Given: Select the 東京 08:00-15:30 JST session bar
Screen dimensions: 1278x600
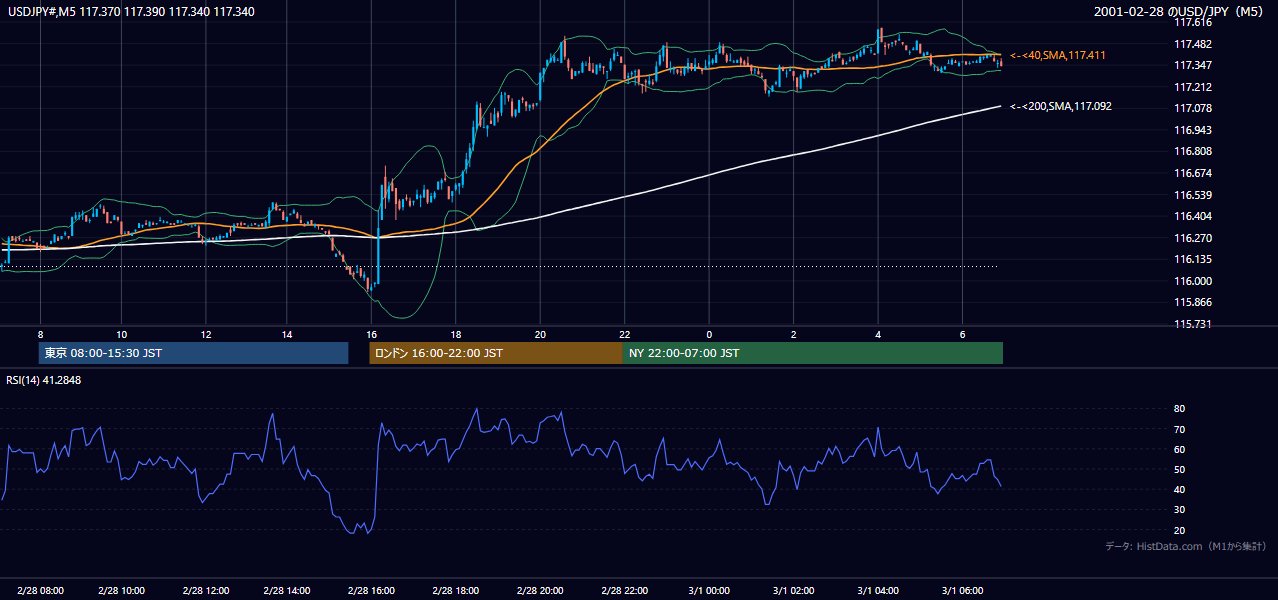Looking at the screenshot, I should pyautogui.click(x=194, y=353).
